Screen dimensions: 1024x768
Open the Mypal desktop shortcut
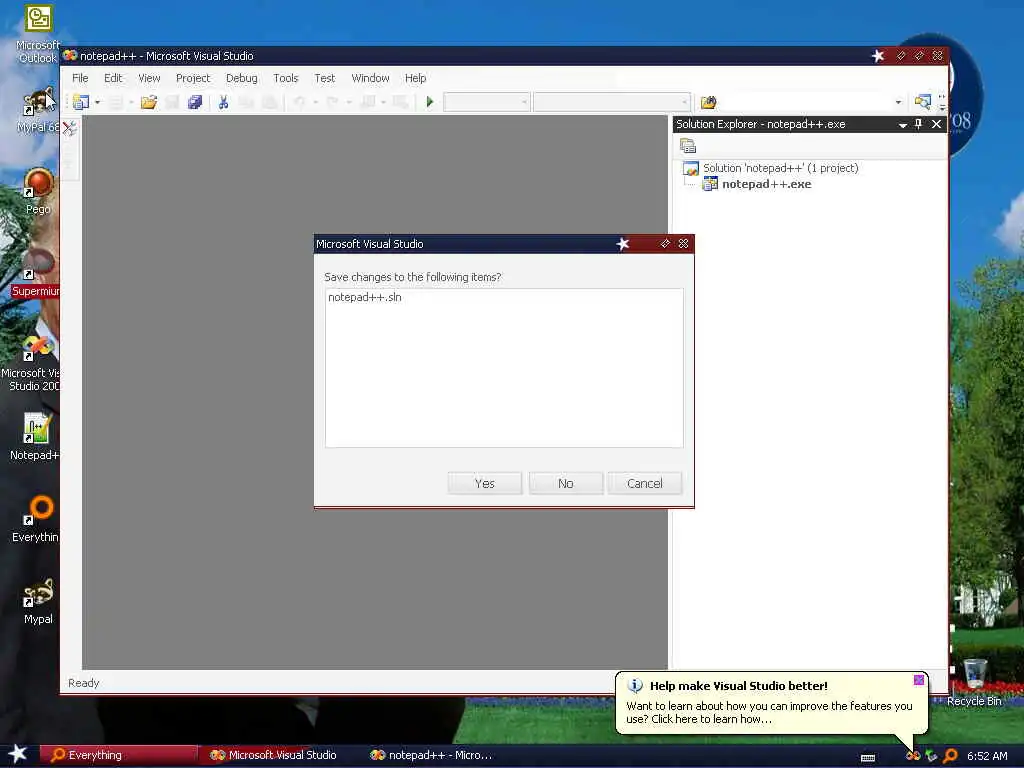[38, 601]
